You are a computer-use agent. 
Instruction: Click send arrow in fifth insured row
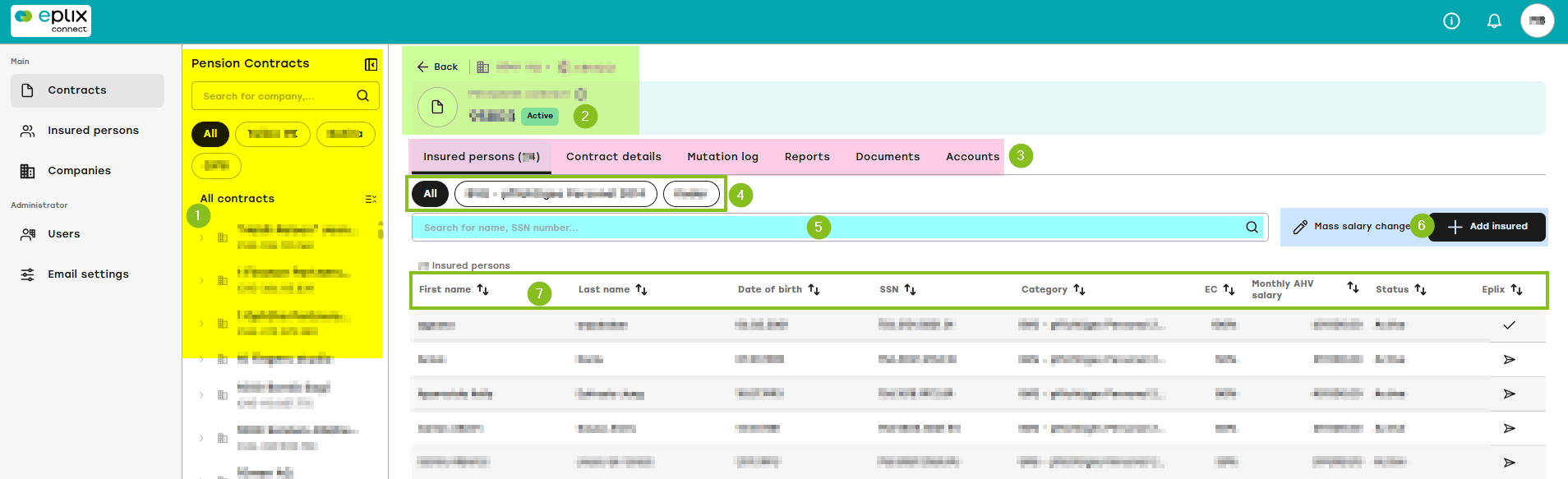click(x=1509, y=463)
